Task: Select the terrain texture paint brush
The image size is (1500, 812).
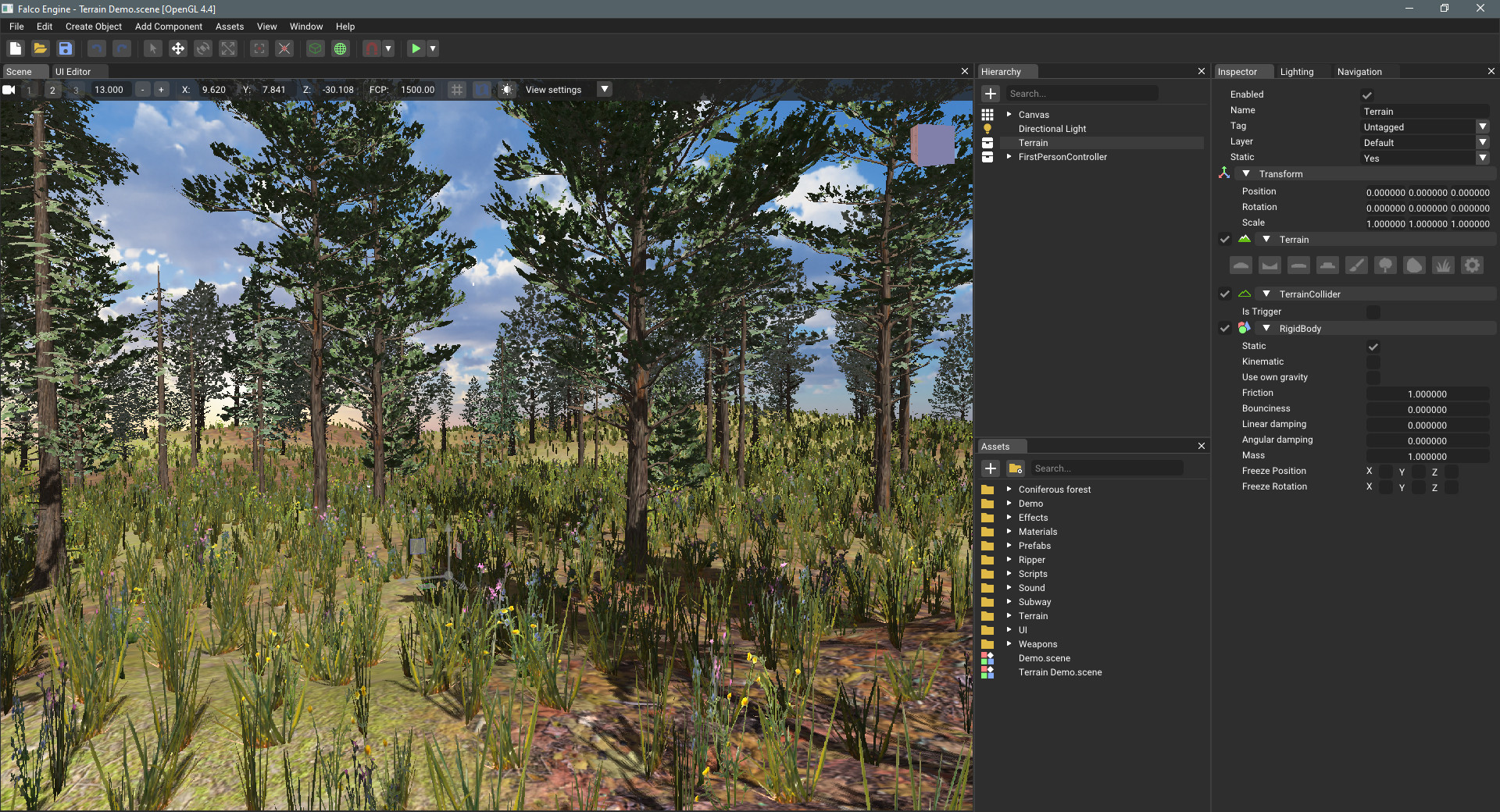Action: tap(1356, 265)
